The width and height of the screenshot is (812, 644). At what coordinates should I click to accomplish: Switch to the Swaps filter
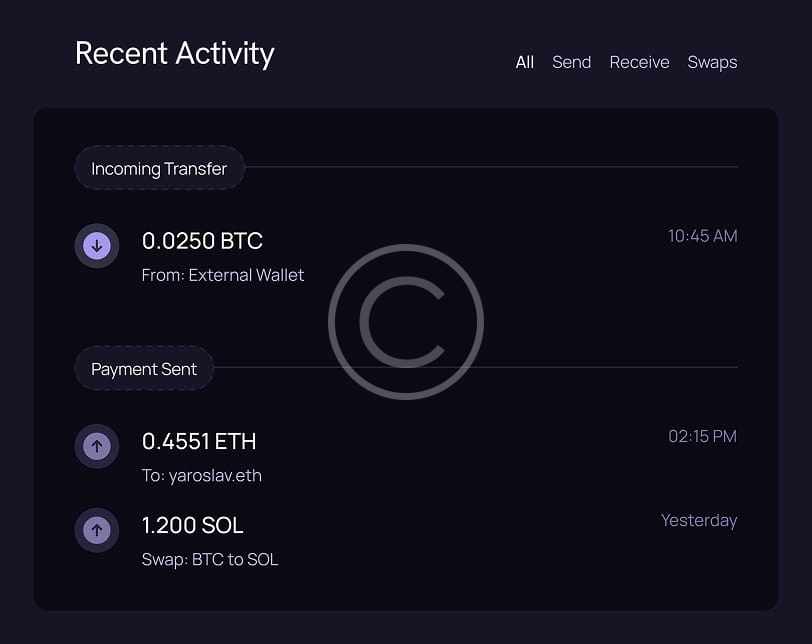[x=712, y=62]
